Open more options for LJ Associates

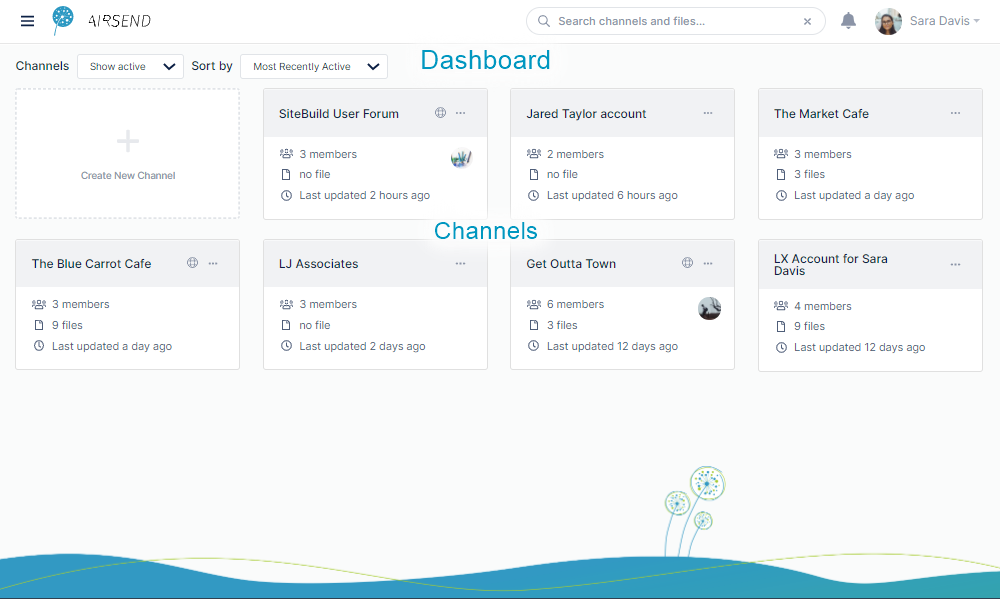[460, 263]
